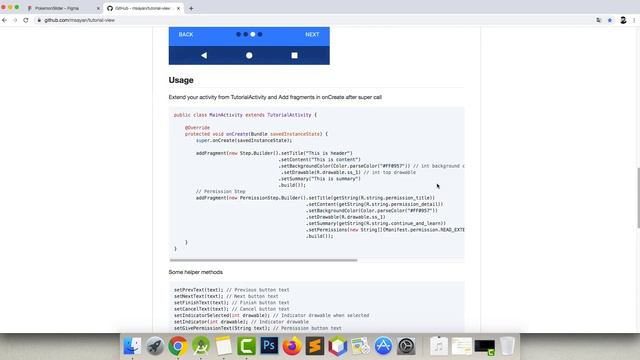The image size is (640, 360).
Task: Click NEXT in the tutorial preview image
Action: 312,35
